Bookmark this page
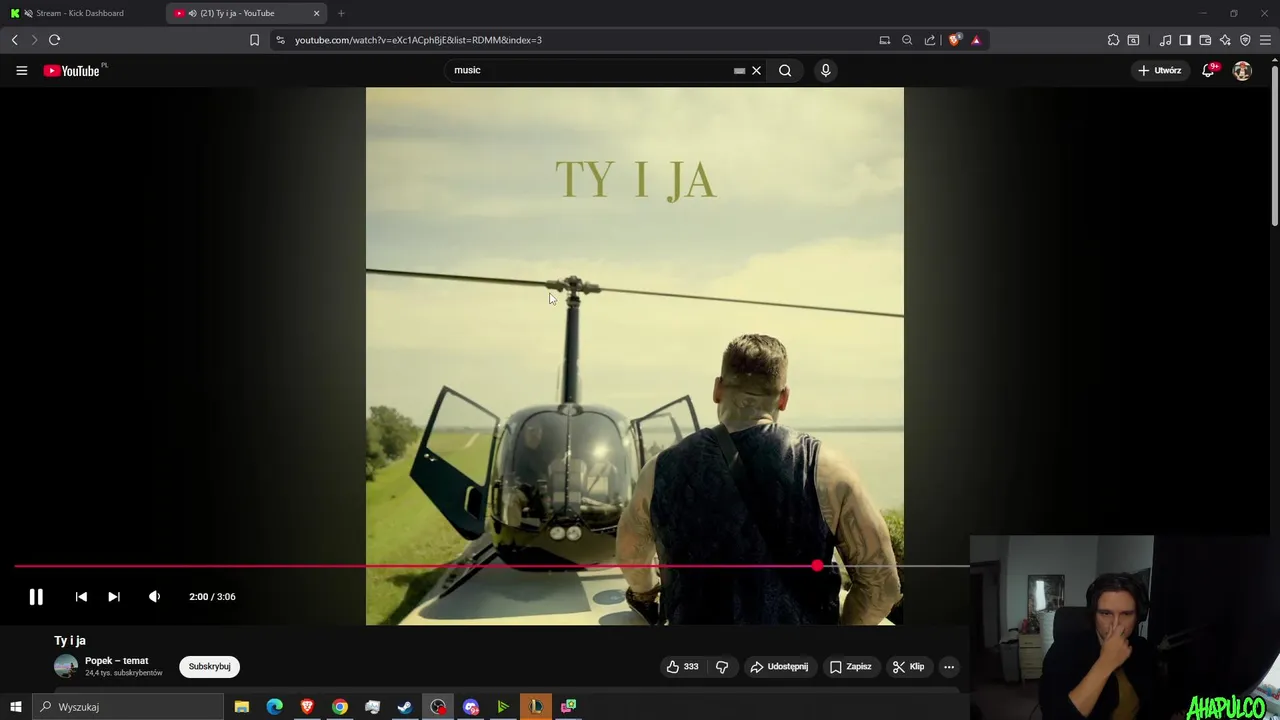1280x720 pixels. tap(254, 40)
